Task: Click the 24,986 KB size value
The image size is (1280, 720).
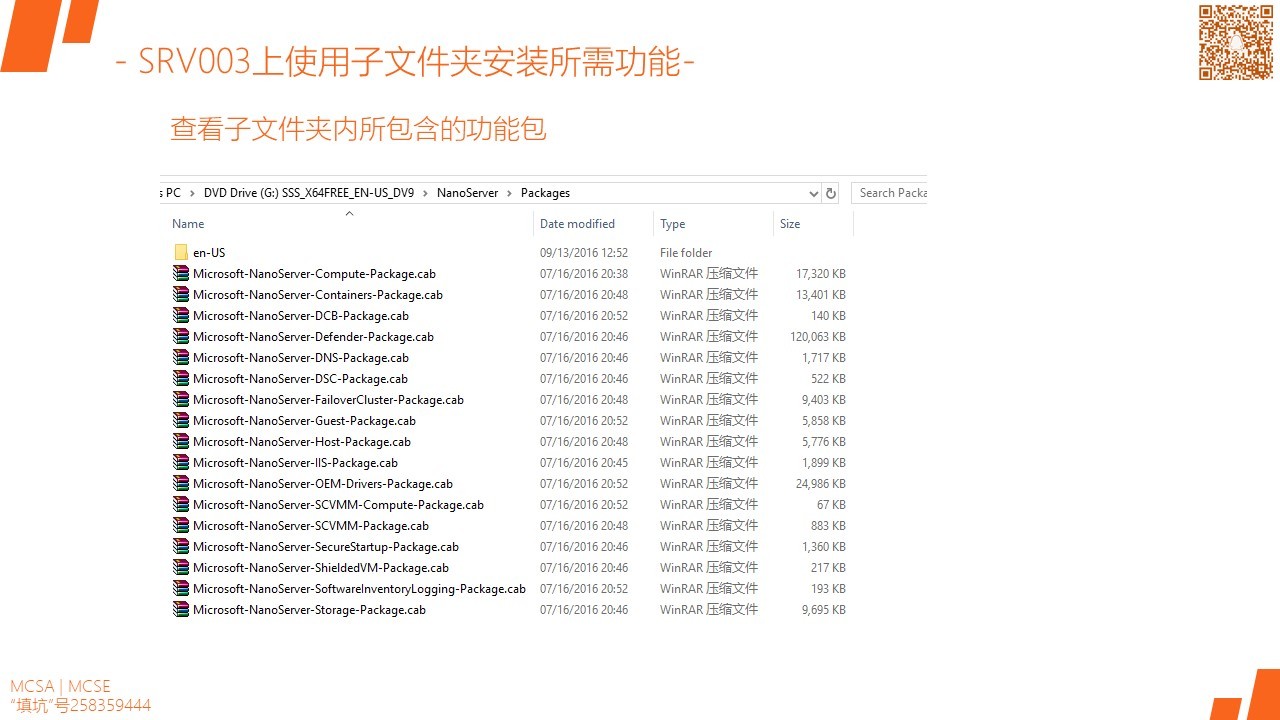Action: [x=821, y=484]
